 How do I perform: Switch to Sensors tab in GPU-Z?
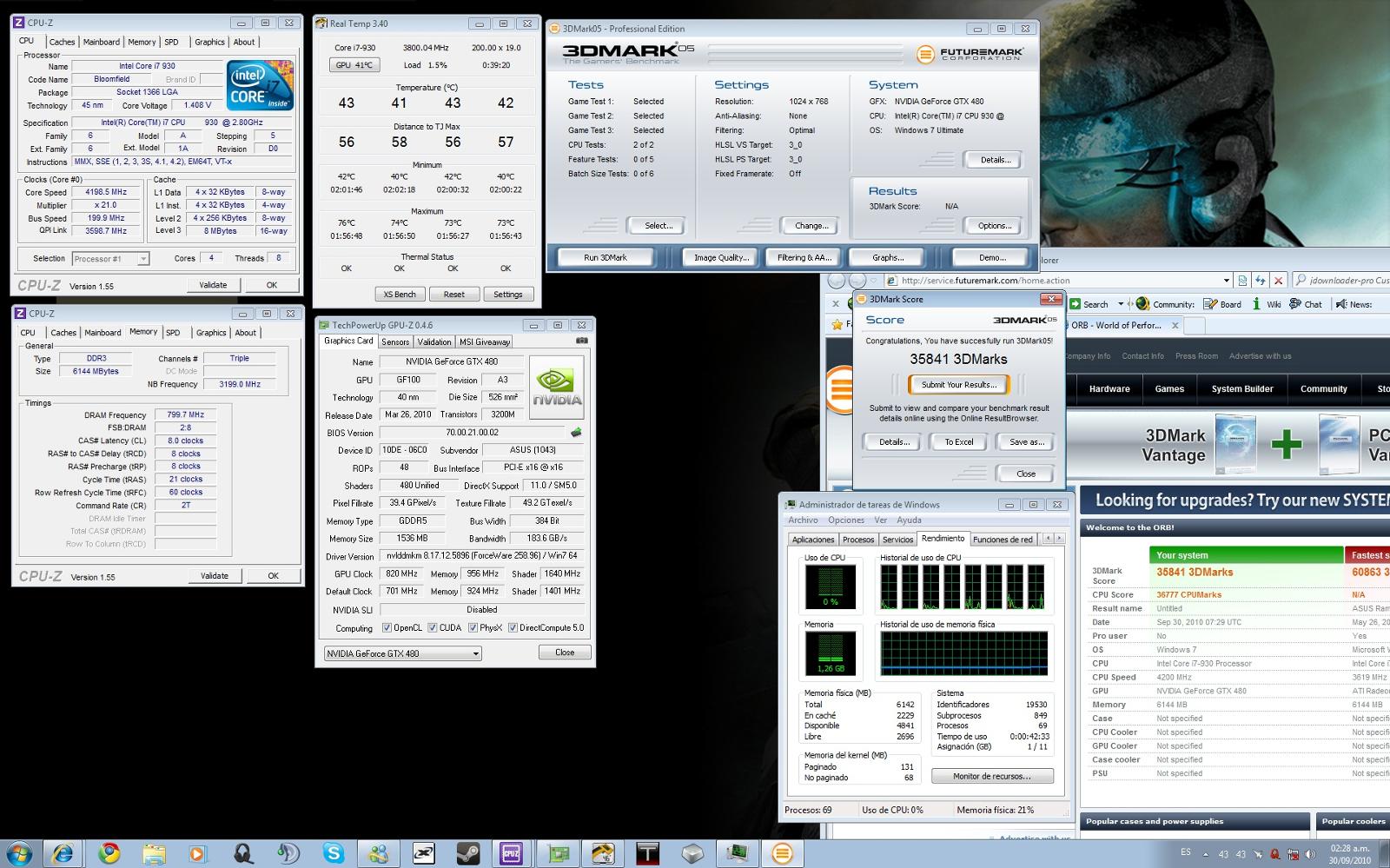[x=395, y=341]
